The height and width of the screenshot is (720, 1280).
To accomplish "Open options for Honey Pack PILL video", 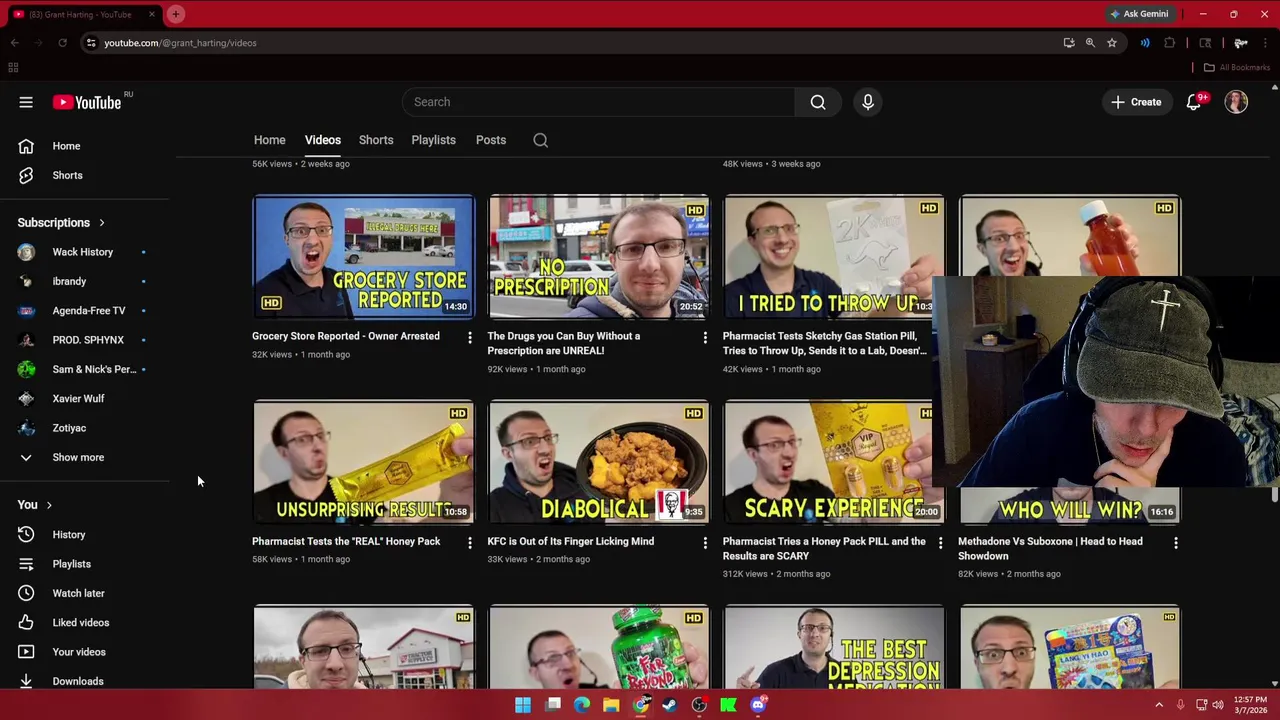I will click(940, 543).
